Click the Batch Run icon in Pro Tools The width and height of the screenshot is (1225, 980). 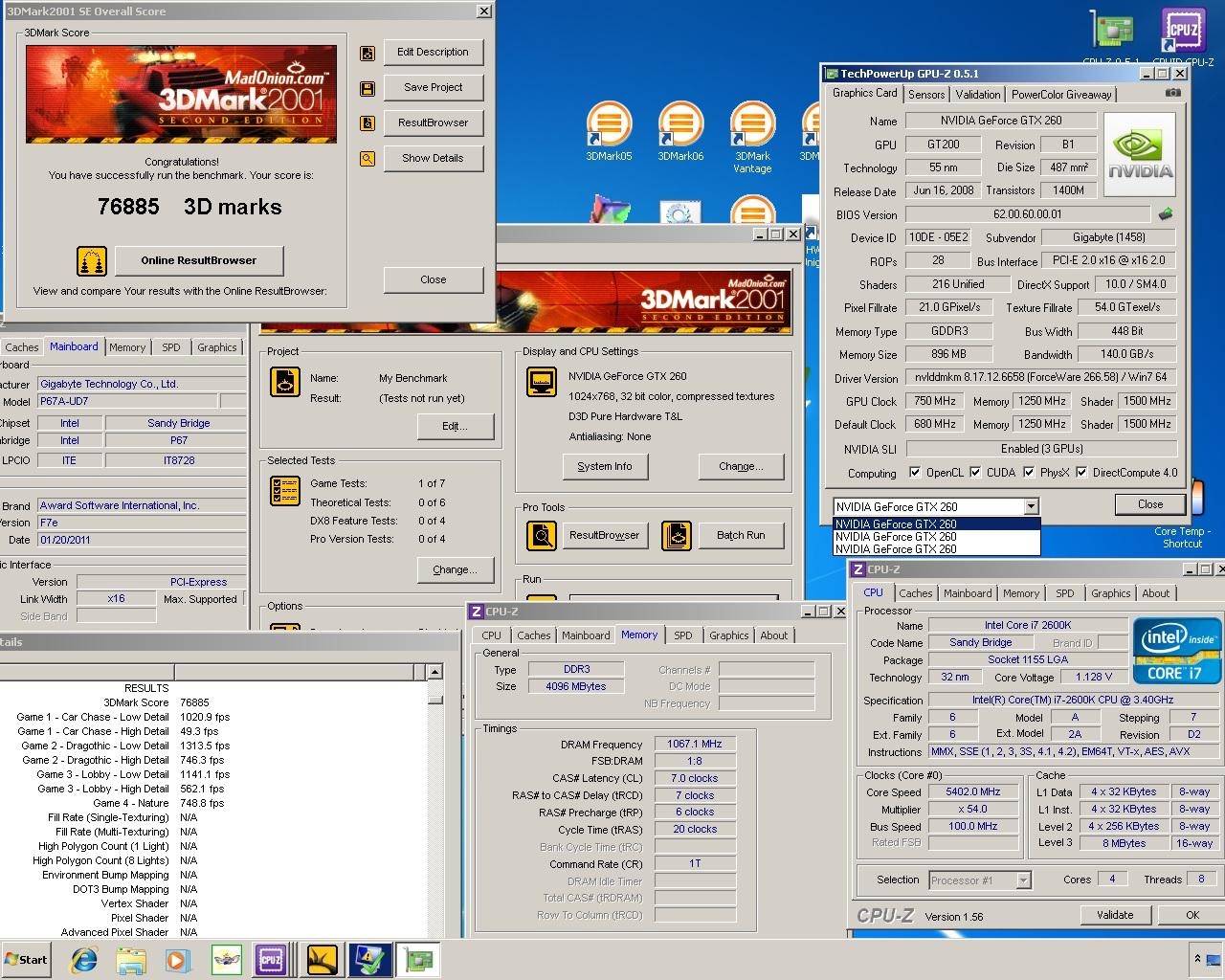click(x=677, y=535)
